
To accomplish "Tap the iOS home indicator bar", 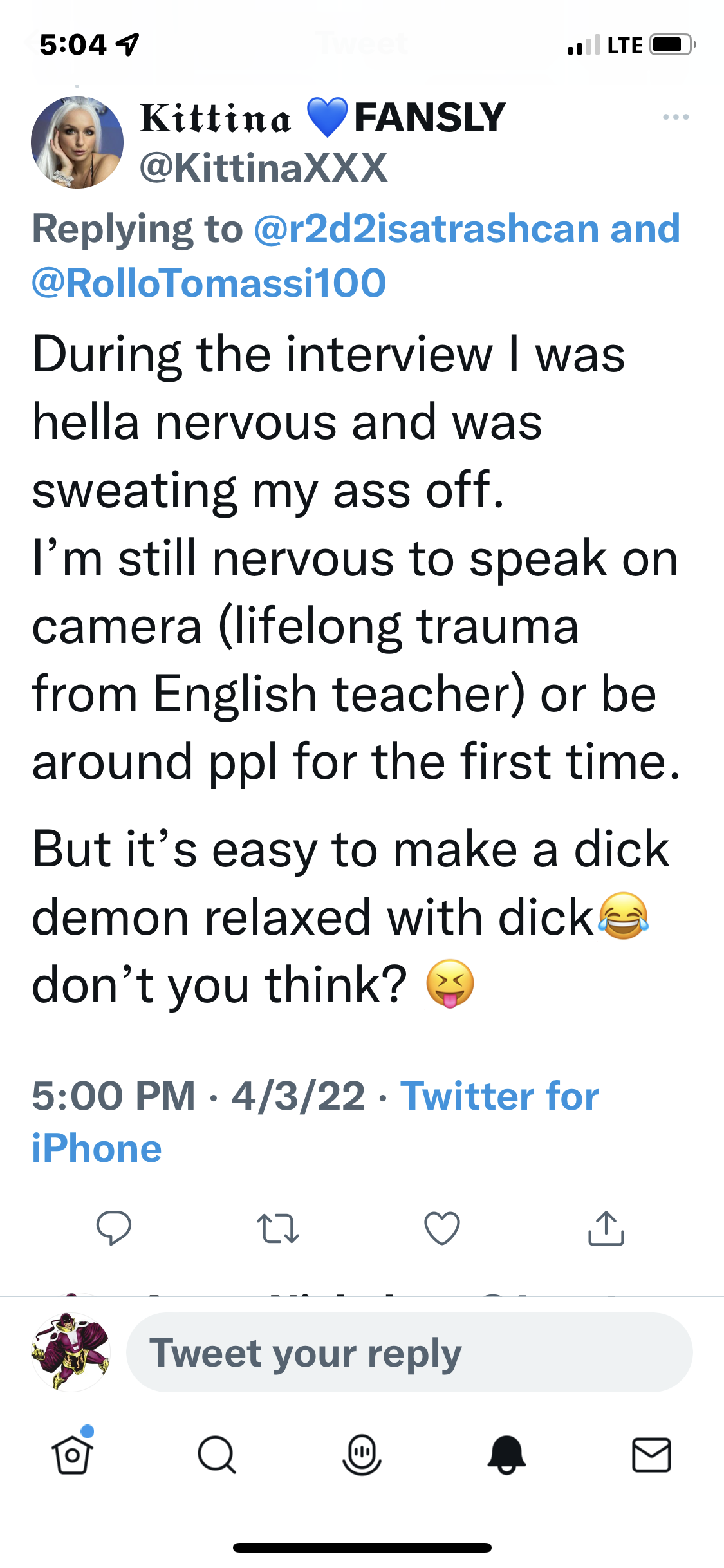I will 362,1547.
